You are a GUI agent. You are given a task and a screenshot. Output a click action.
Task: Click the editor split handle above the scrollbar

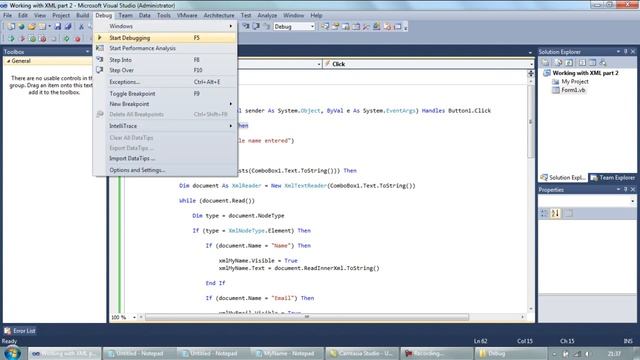coord(531,73)
